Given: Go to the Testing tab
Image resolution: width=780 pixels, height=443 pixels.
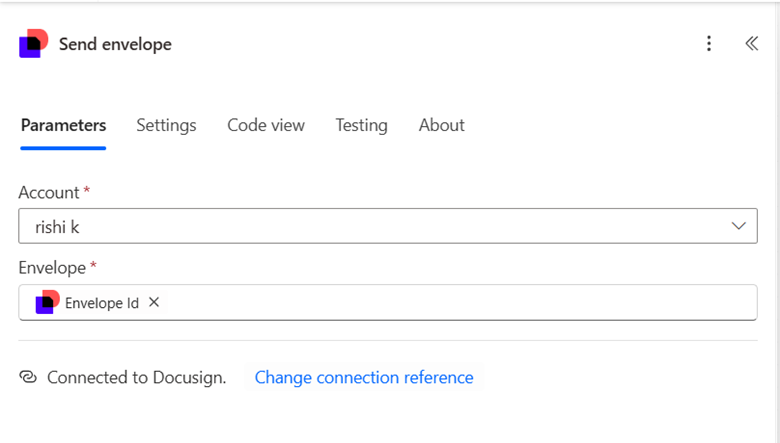Looking at the screenshot, I should (x=361, y=125).
